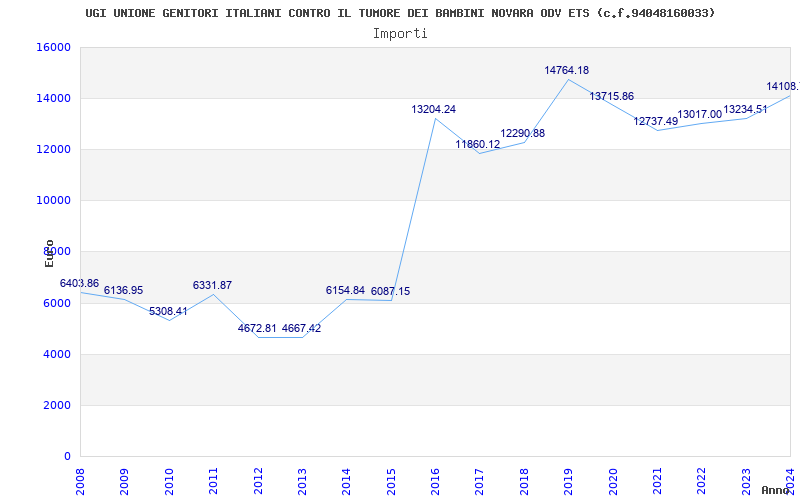The image size is (800, 500).
Task: Click the Anno axis title
Action: pos(777,490)
